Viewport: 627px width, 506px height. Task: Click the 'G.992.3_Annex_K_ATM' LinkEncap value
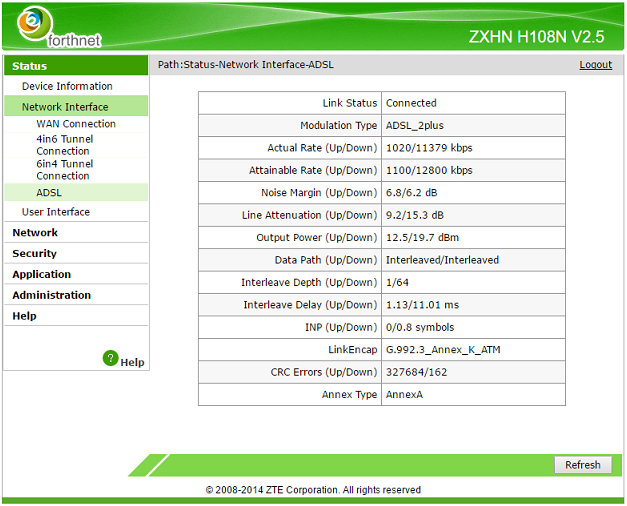(x=443, y=349)
